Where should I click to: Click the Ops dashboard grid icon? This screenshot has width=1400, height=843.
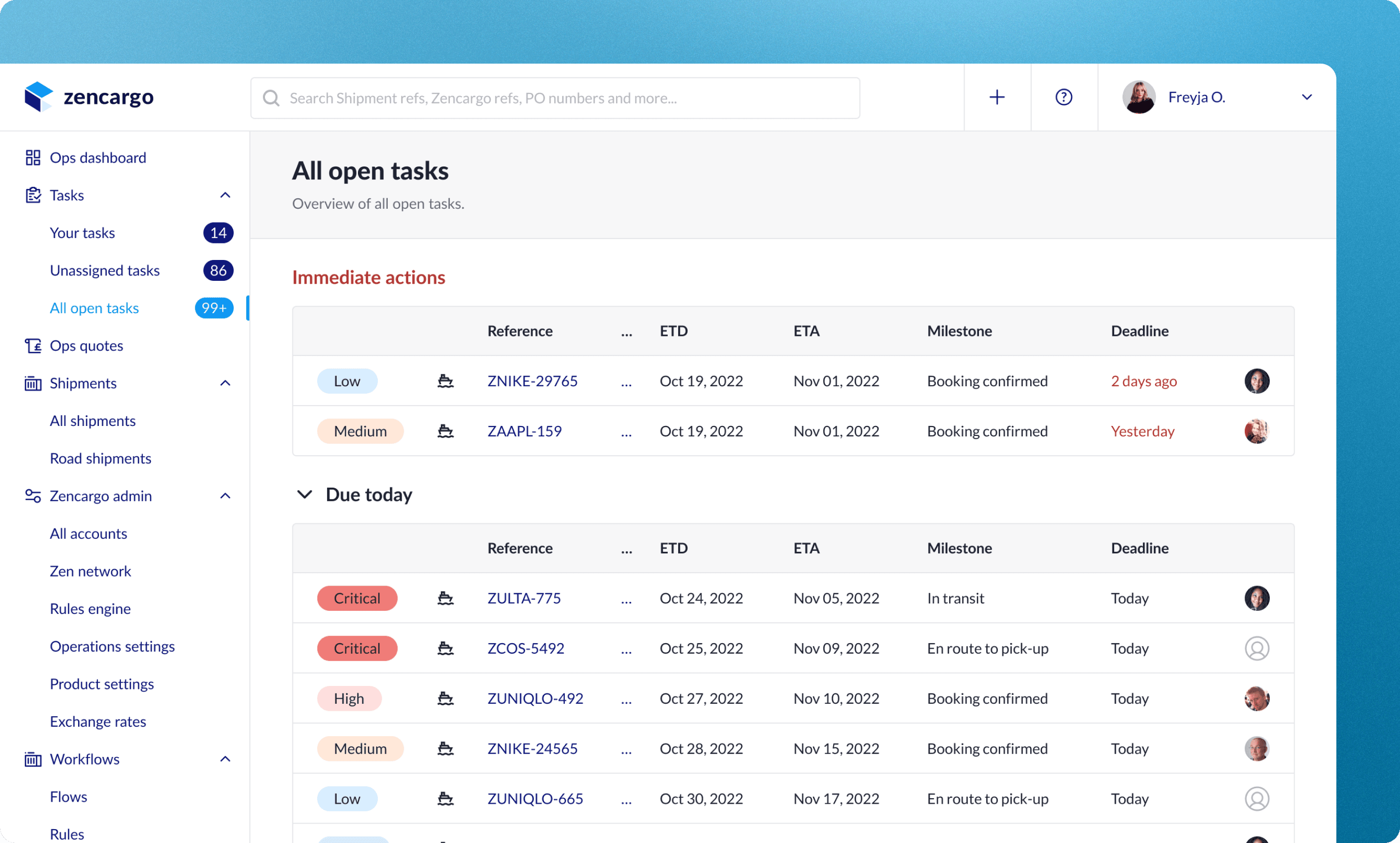(x=33, y=158)
